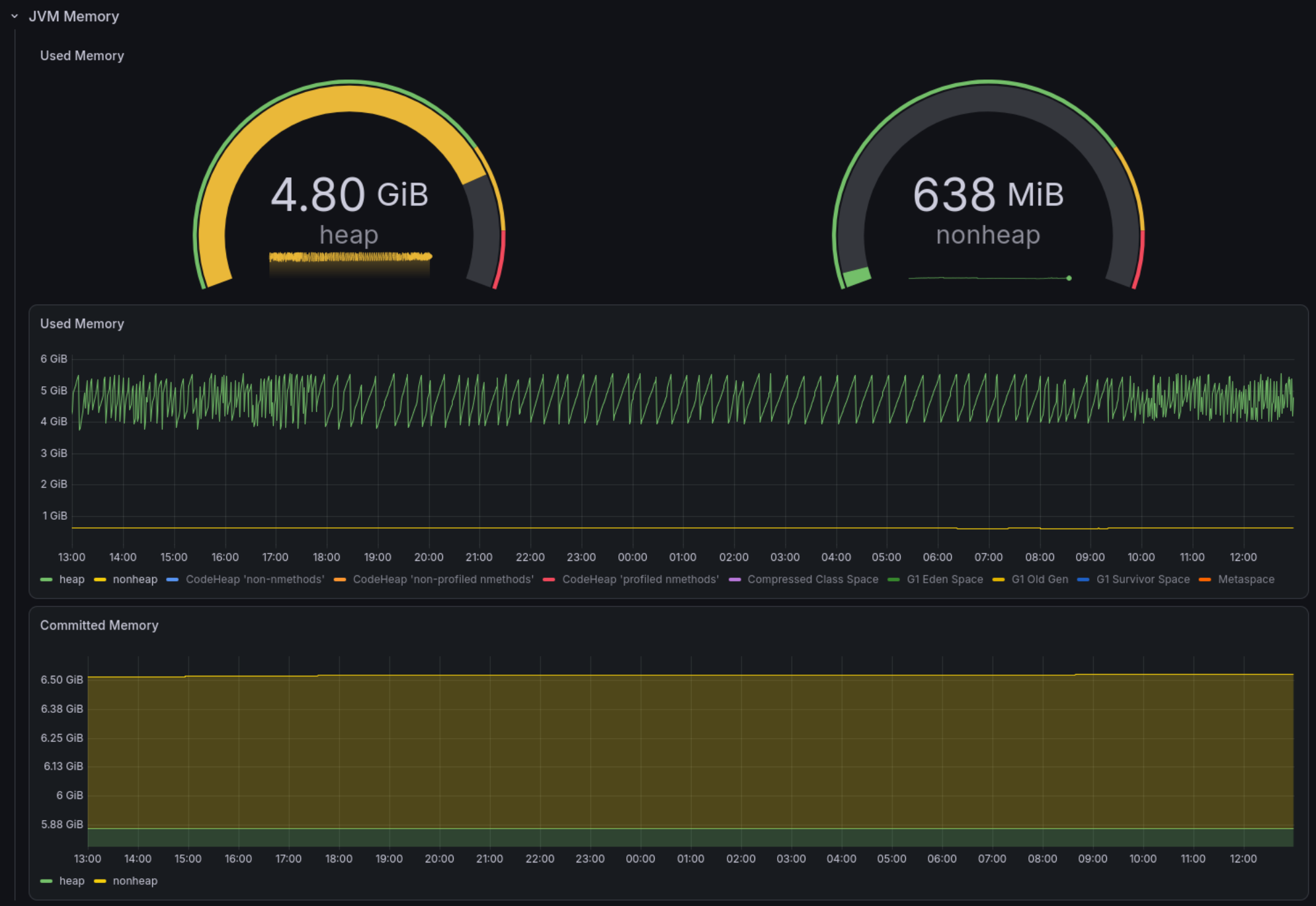1316x906 pixels.
Task: Click the 18:00 tick on Used Memory graph
Action: coord(327,557)
